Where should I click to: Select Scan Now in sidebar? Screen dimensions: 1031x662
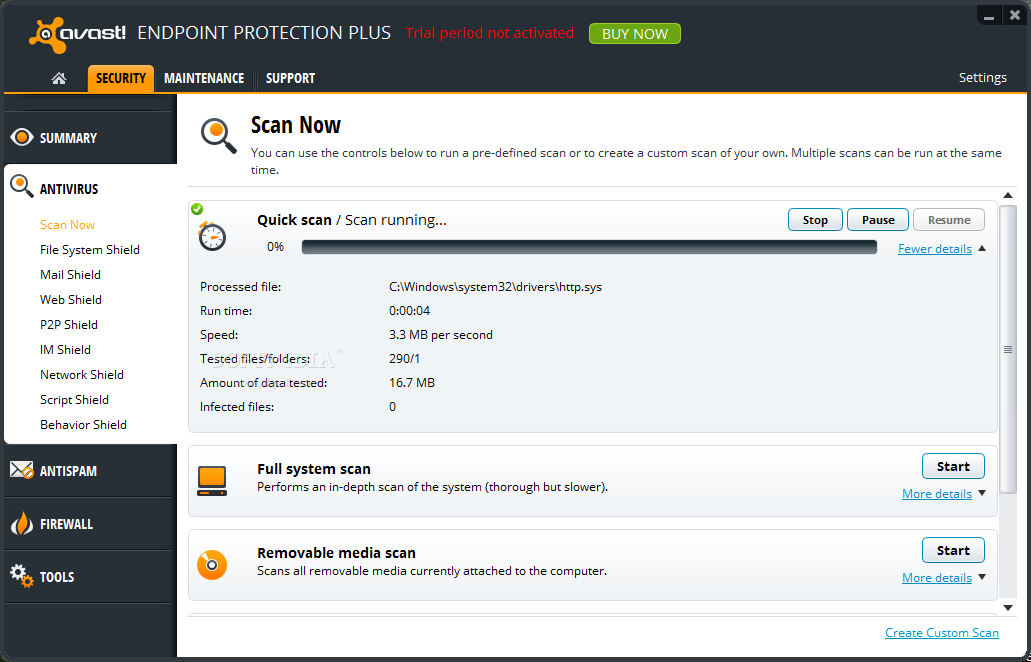pos(67,225)
